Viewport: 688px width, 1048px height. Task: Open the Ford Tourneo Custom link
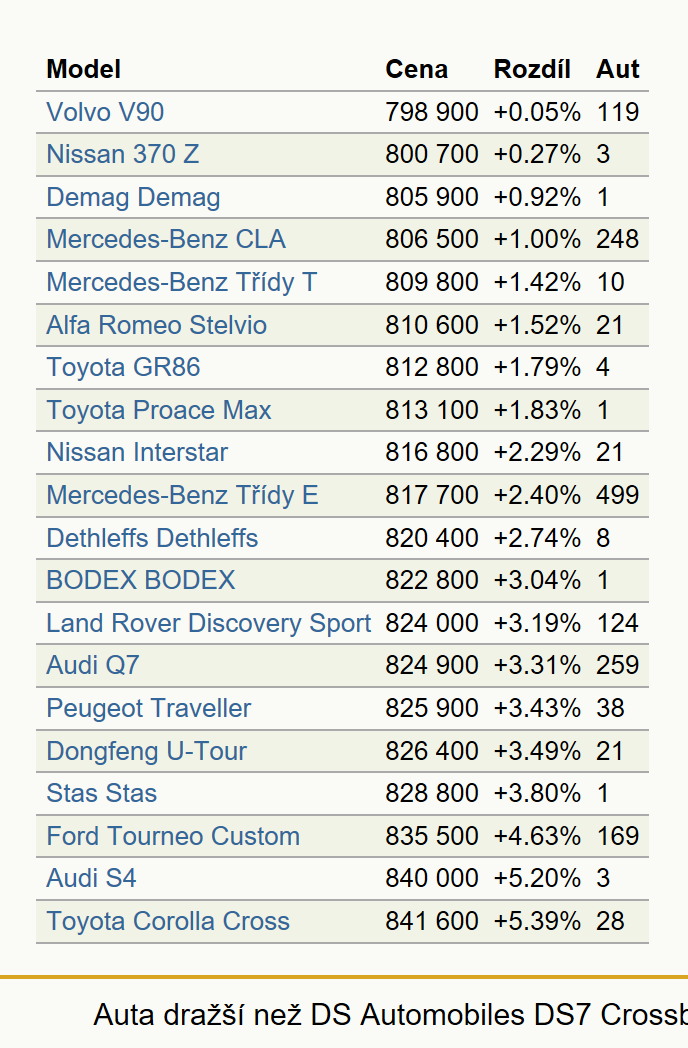click(173, 836)
